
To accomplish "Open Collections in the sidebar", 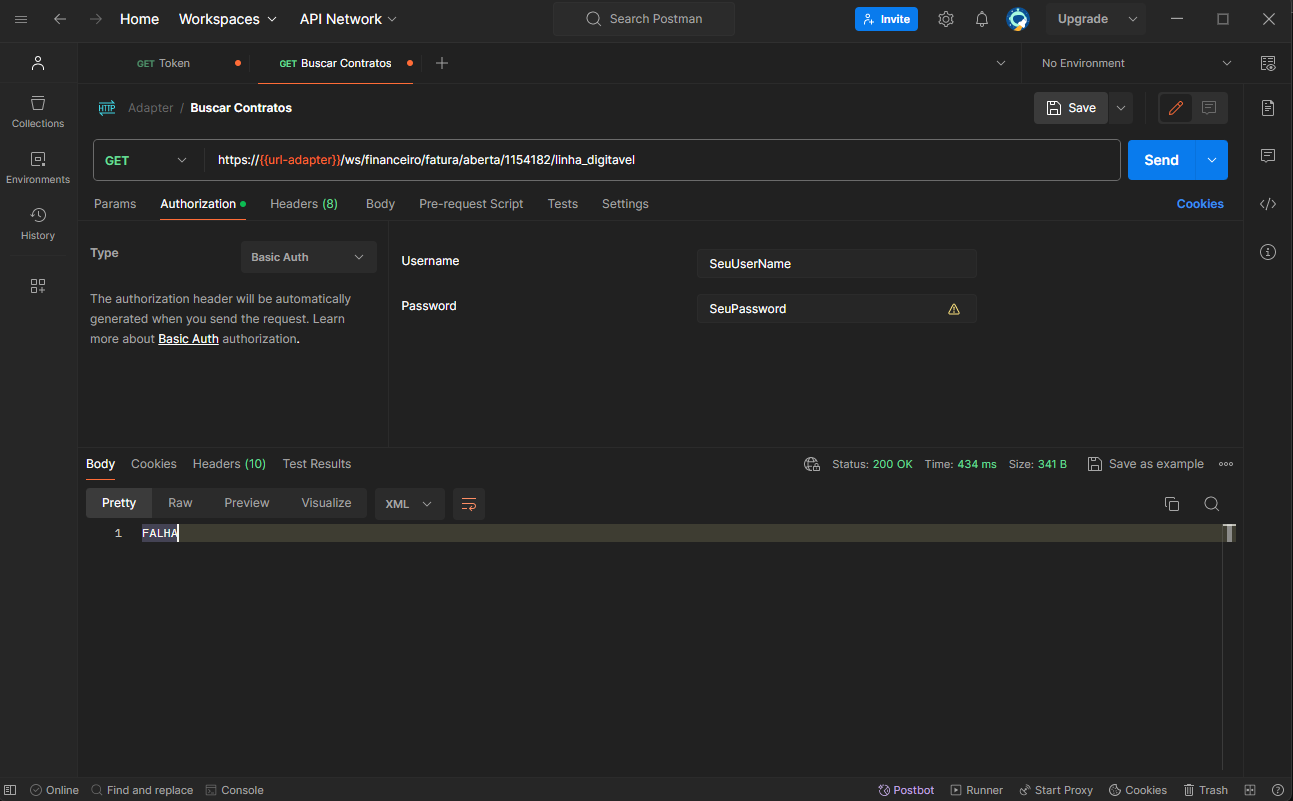I will coord(38,112).
